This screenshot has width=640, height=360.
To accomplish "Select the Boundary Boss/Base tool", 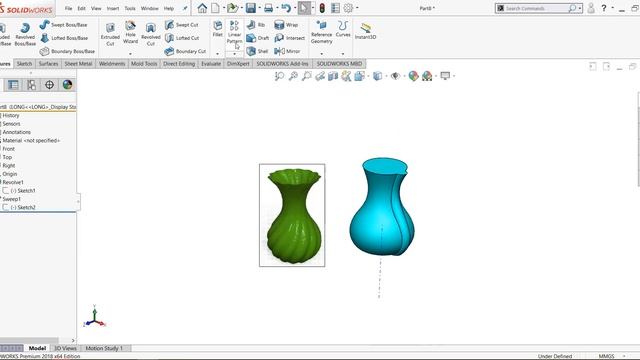I will 67,51.
